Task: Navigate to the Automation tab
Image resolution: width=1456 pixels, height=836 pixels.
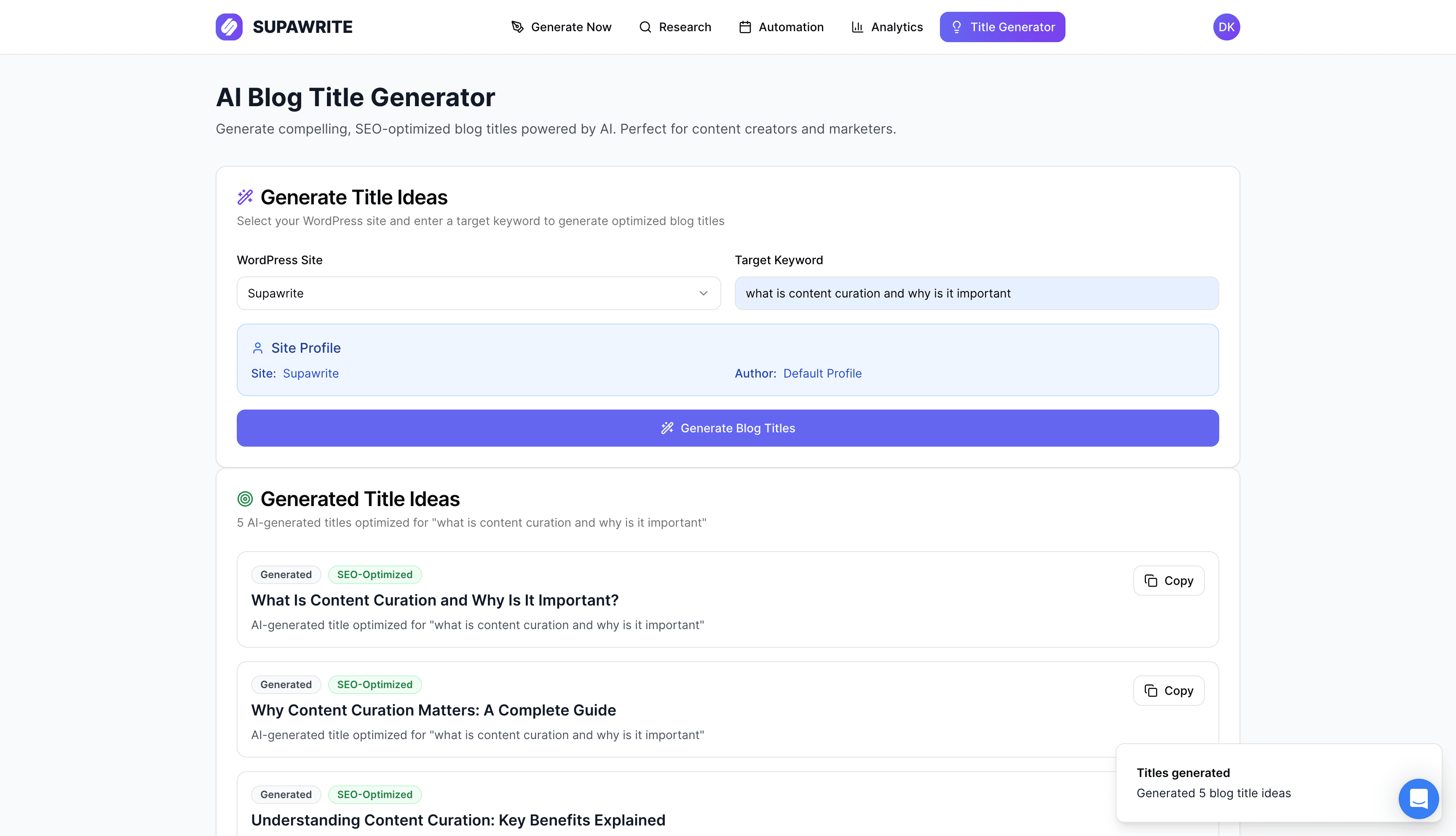Action: click(x=781, y=27)
